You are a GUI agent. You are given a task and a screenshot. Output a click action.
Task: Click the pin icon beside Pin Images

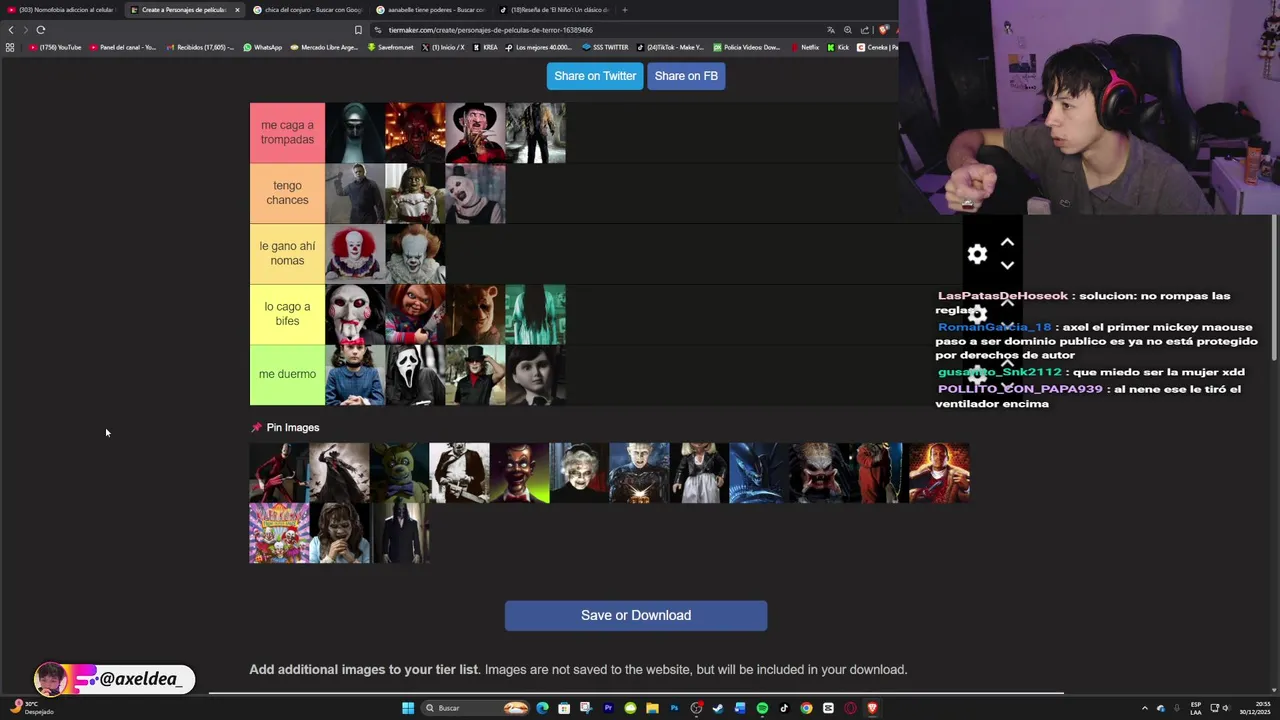pos(256,427)
